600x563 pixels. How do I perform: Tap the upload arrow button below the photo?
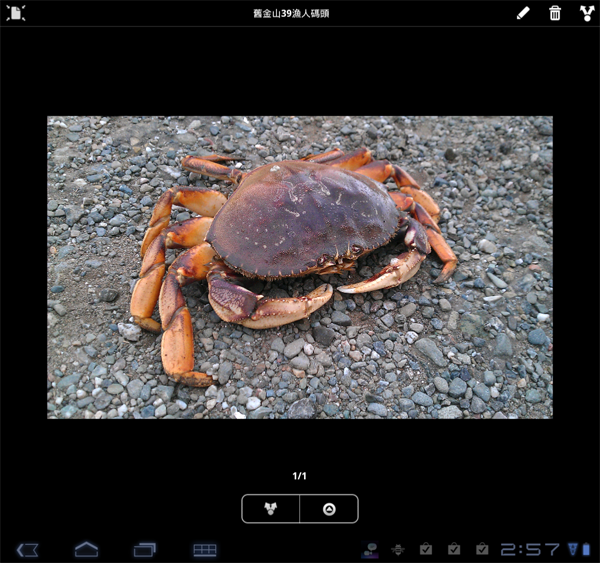pyautogui.click(x=329, y=509)
